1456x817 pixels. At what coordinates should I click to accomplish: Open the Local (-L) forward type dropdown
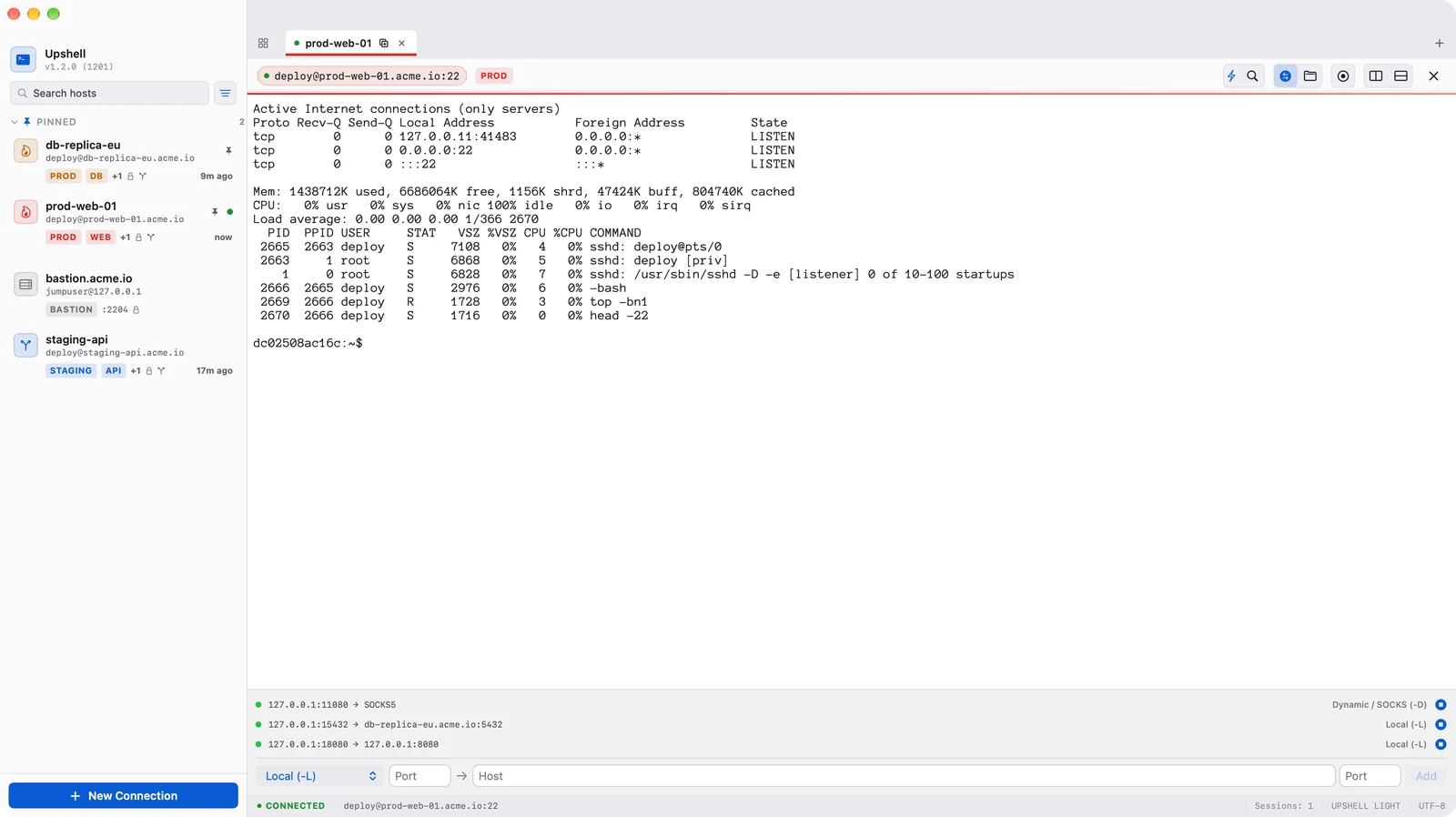tap(318, 776)
